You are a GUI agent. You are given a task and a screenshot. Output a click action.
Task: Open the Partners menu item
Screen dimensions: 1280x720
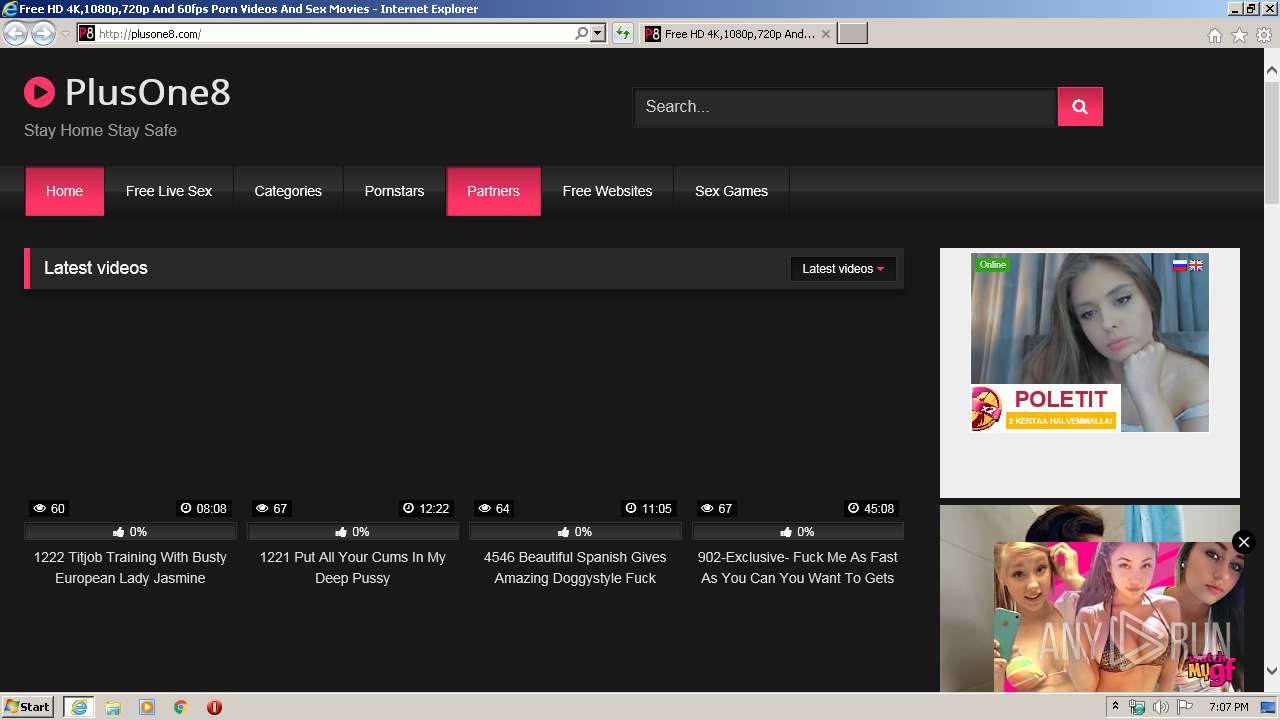pyautogui.click(x=493, y=191)
